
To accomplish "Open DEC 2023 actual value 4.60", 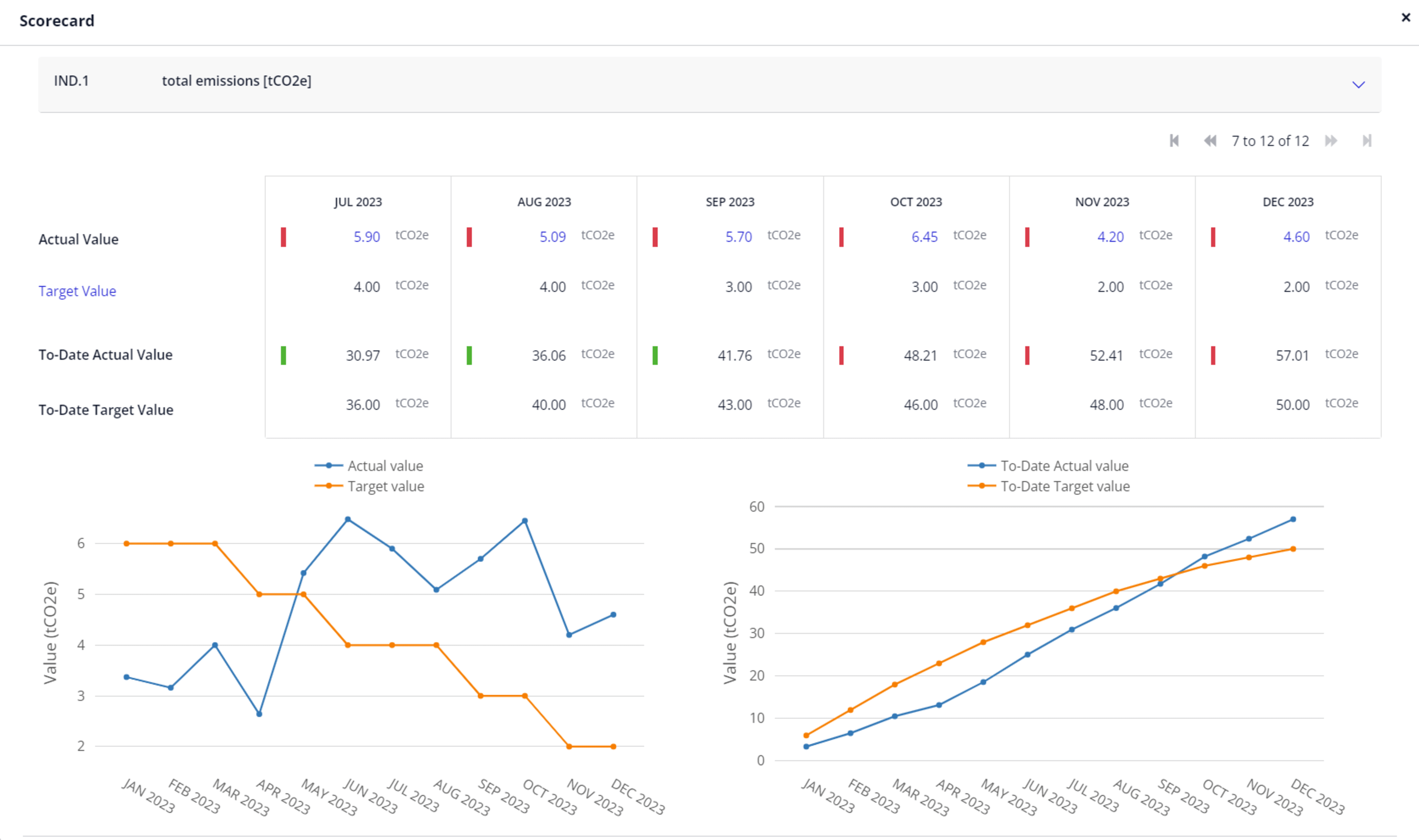I will coord(1296,237).
